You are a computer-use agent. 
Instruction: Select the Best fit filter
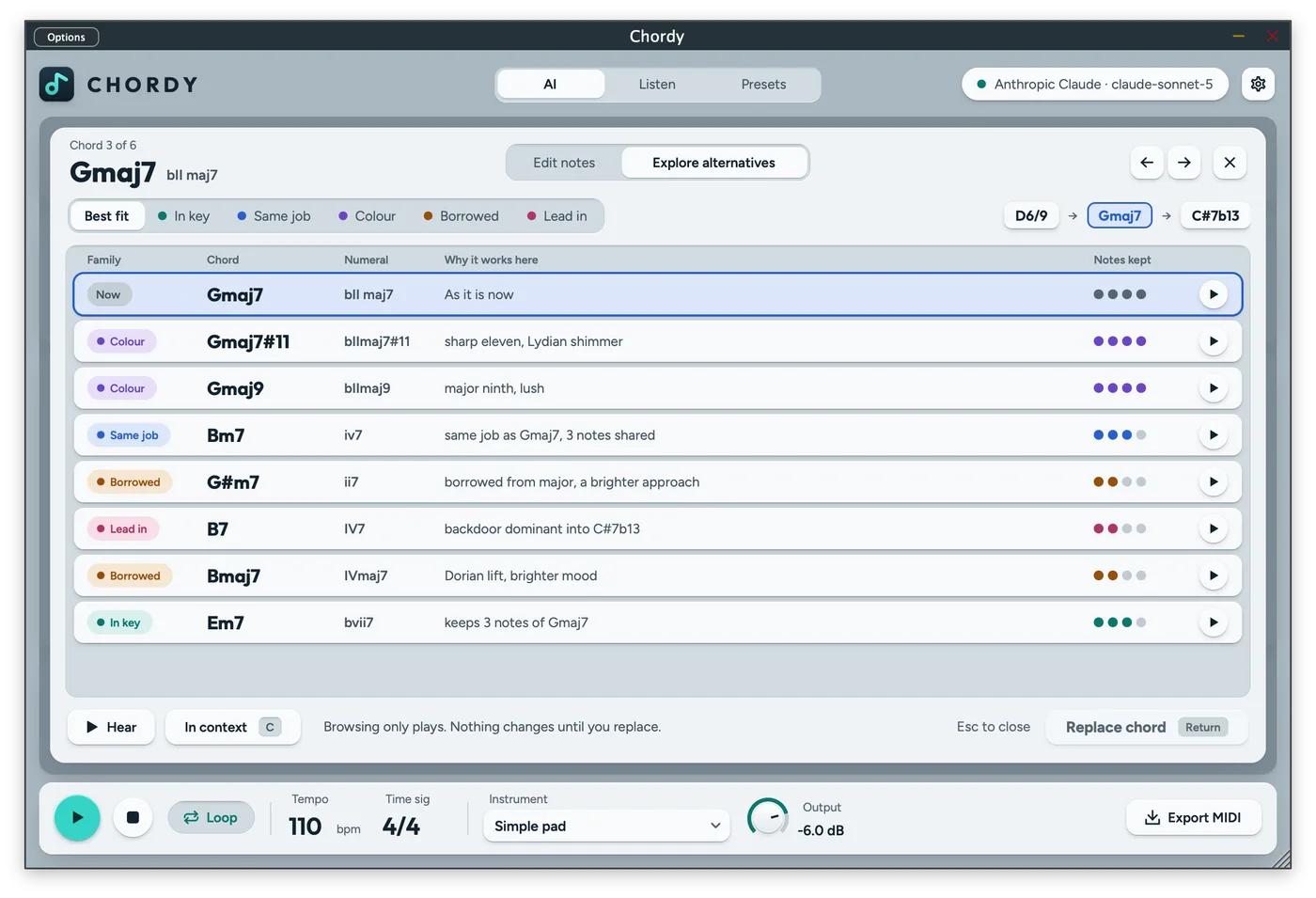[106, 216]
